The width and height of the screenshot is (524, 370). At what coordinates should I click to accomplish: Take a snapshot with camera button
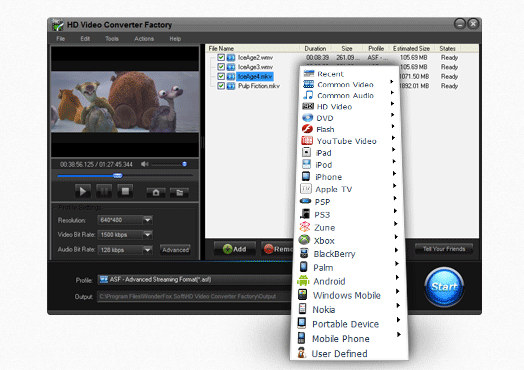pyautogui.click(x=156, y=192)
